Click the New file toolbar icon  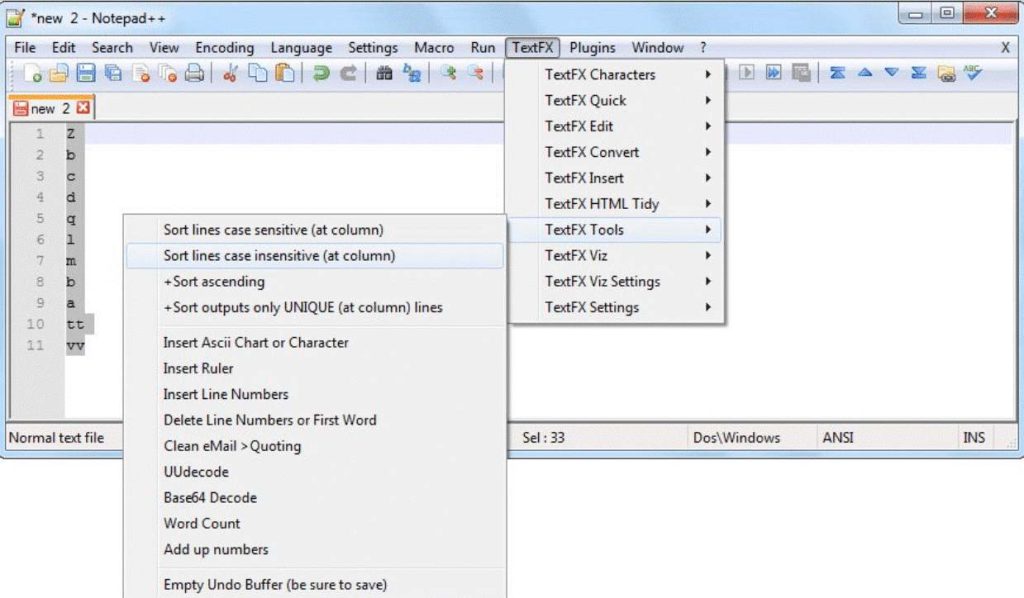[32, 73]
